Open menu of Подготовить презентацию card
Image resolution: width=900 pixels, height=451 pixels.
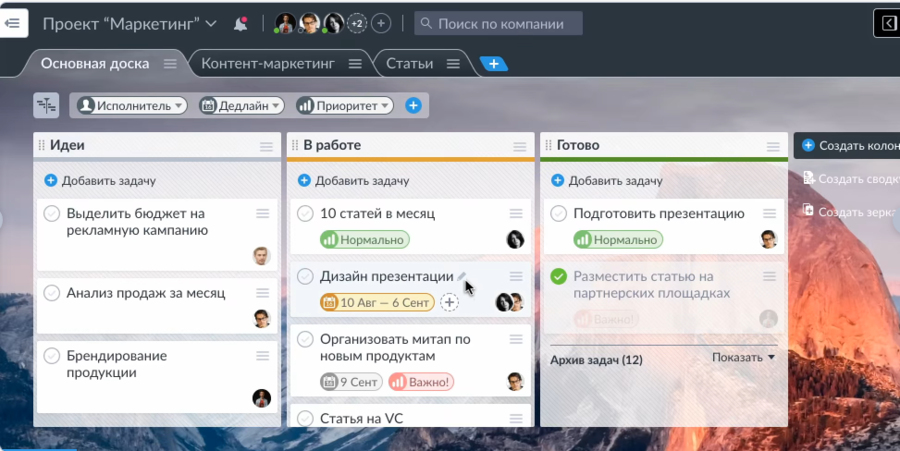point(770,213)
